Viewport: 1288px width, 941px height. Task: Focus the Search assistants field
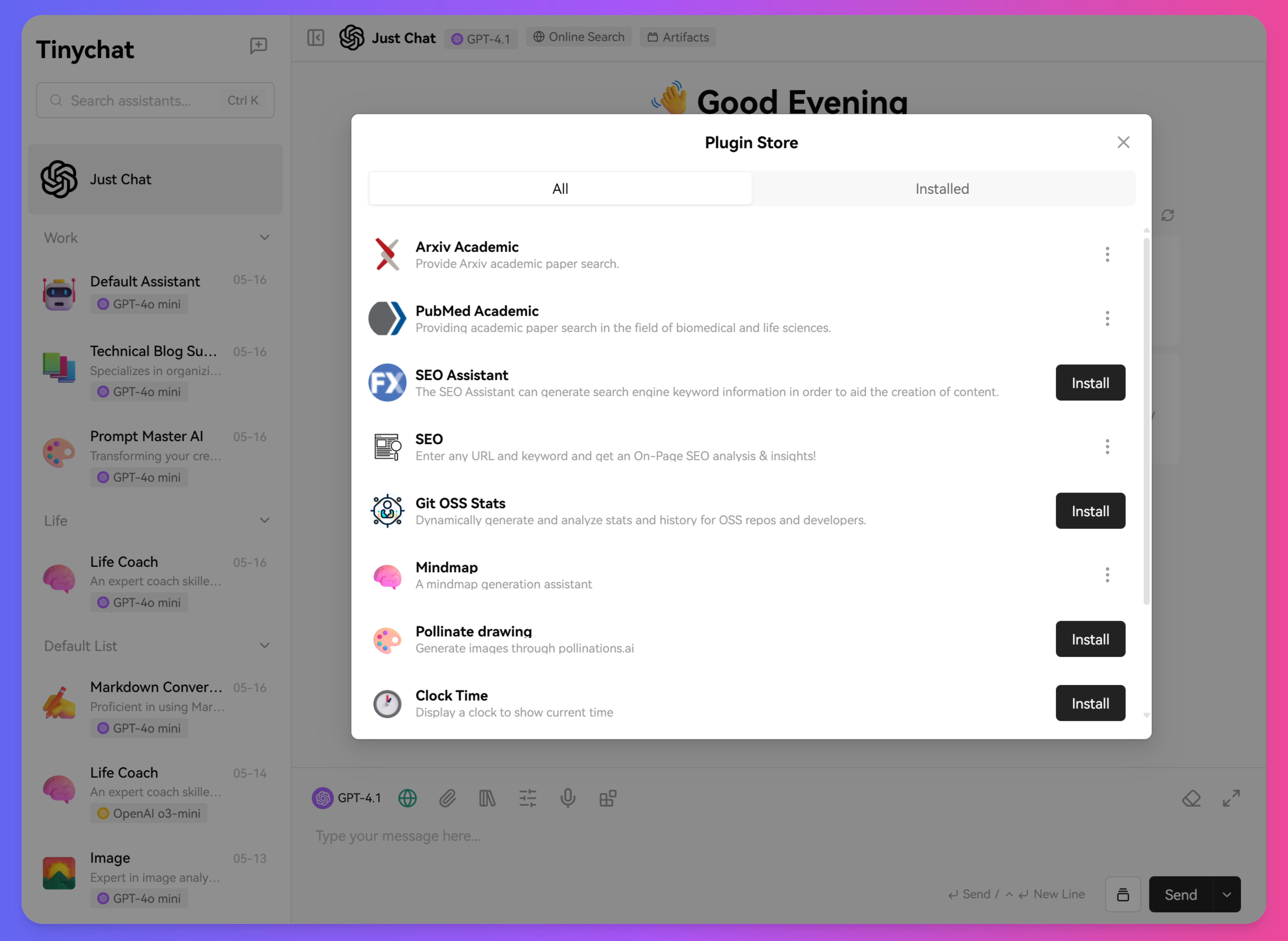point(155,100)
